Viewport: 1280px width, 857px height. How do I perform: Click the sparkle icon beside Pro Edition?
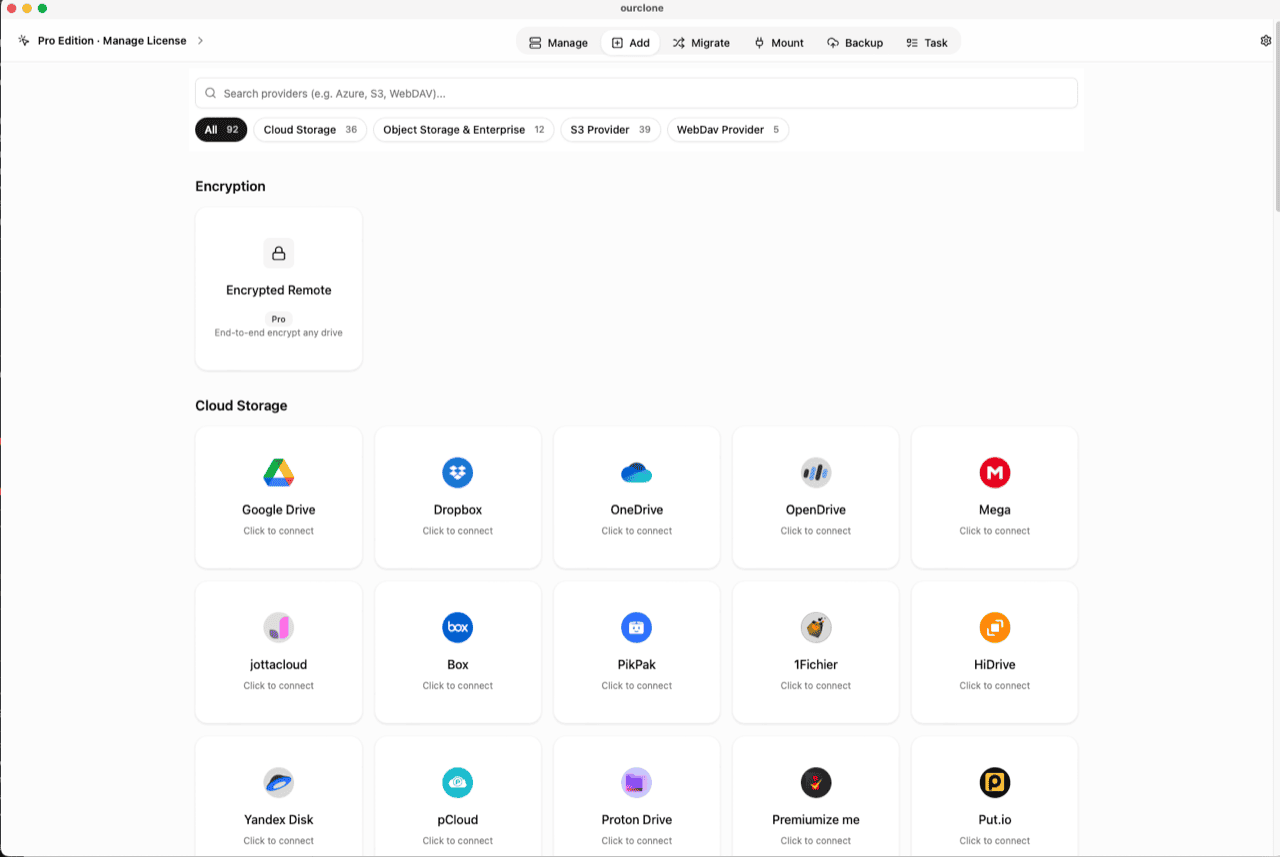coord(24,41)
